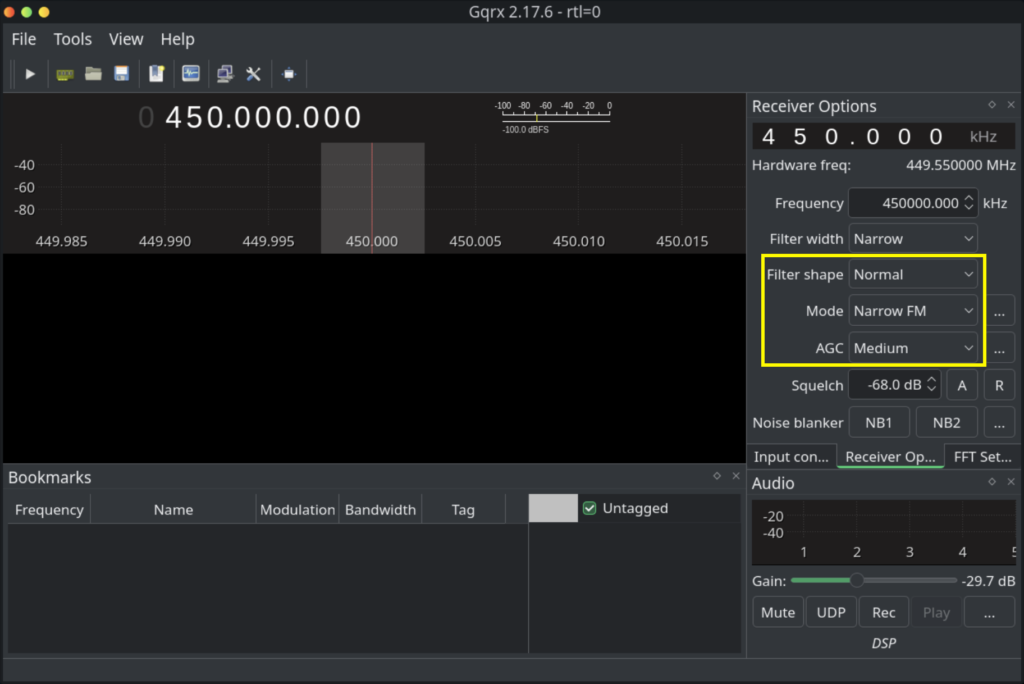The width and height of the screenshot is (1024, 684).
Task: Click the squelch auto A button
Action: (x=962, y=385)
